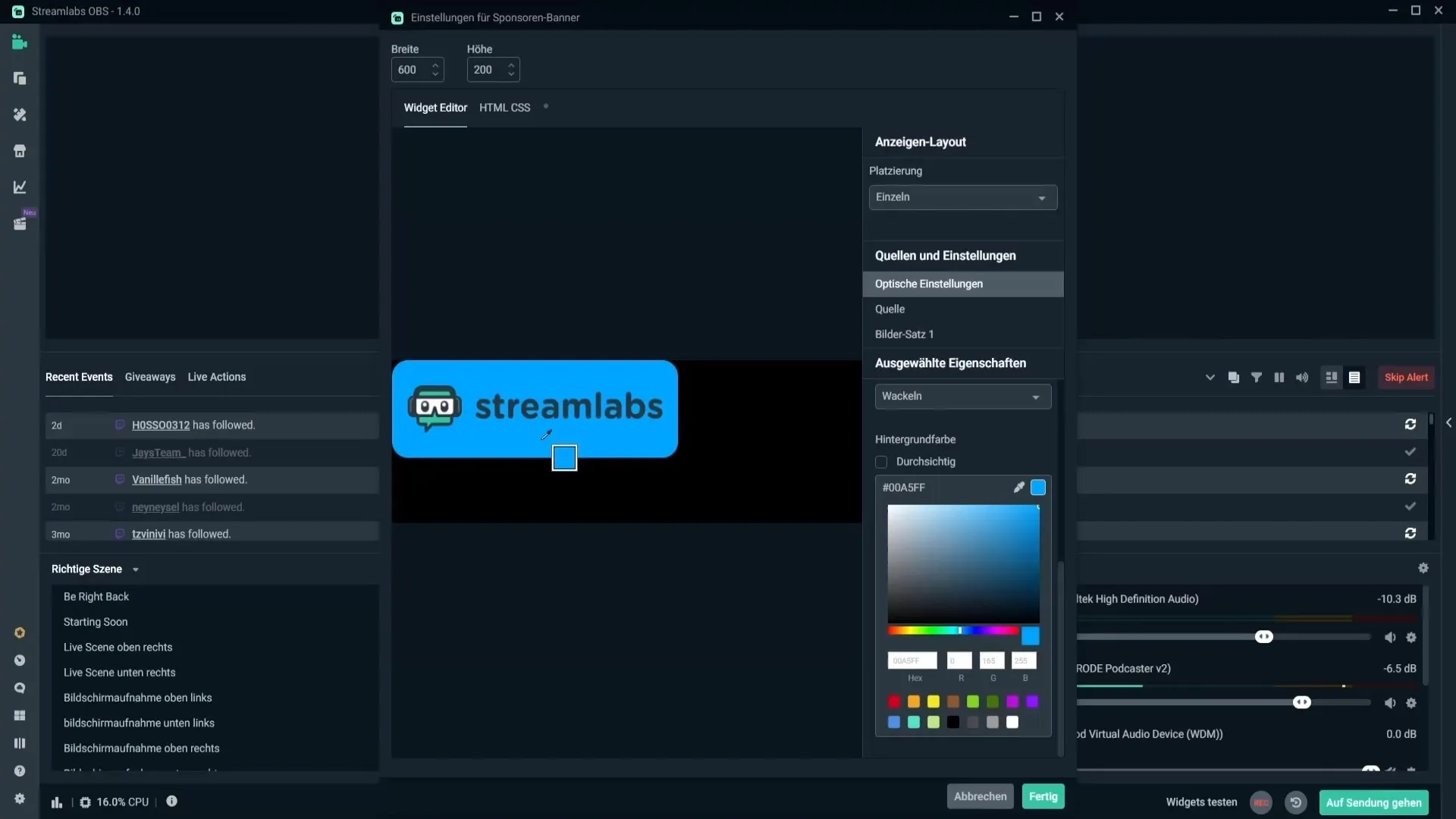Select Optische Einstellungen in the settings list

point(963,284)
